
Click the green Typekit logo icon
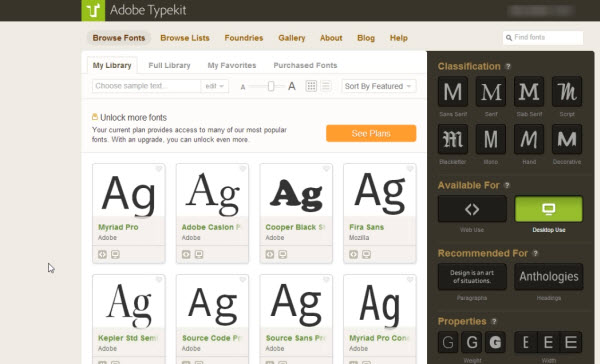click(x=93, y=10)
